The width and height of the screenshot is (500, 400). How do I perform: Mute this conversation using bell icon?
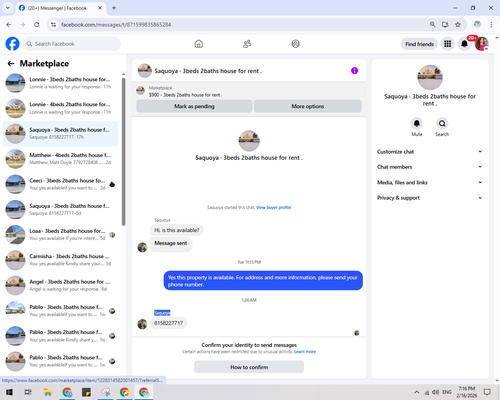tap(417, 124)
